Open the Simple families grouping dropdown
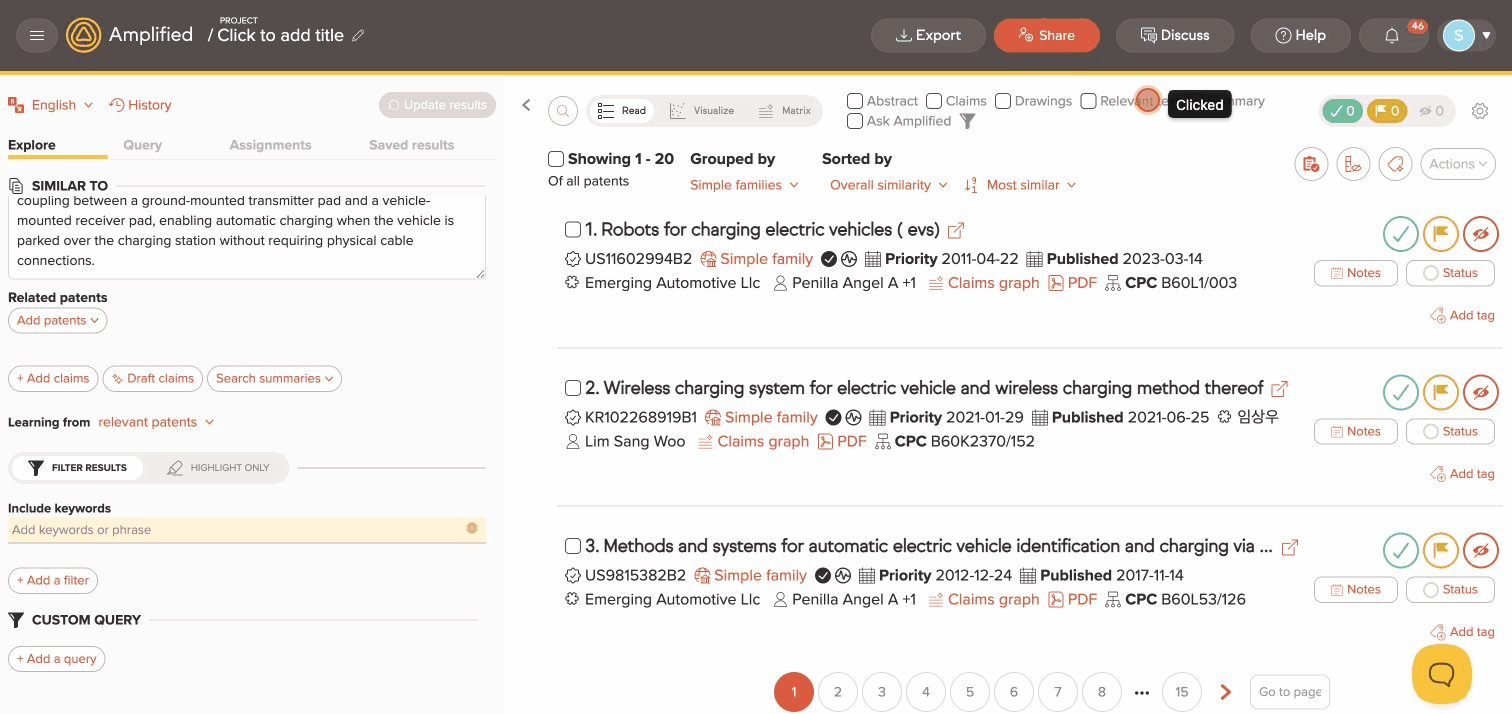Image resolution: width=1512 pixels, height=714 pixels. 744,185
